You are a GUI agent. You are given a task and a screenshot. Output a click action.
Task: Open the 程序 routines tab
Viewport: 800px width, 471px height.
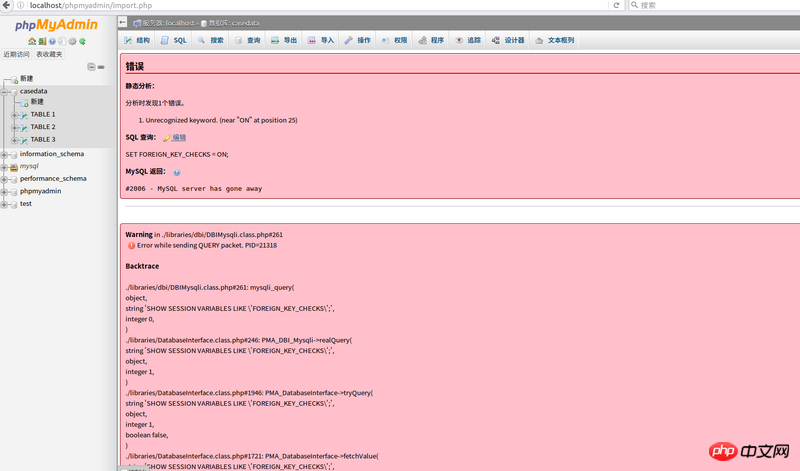431,40
